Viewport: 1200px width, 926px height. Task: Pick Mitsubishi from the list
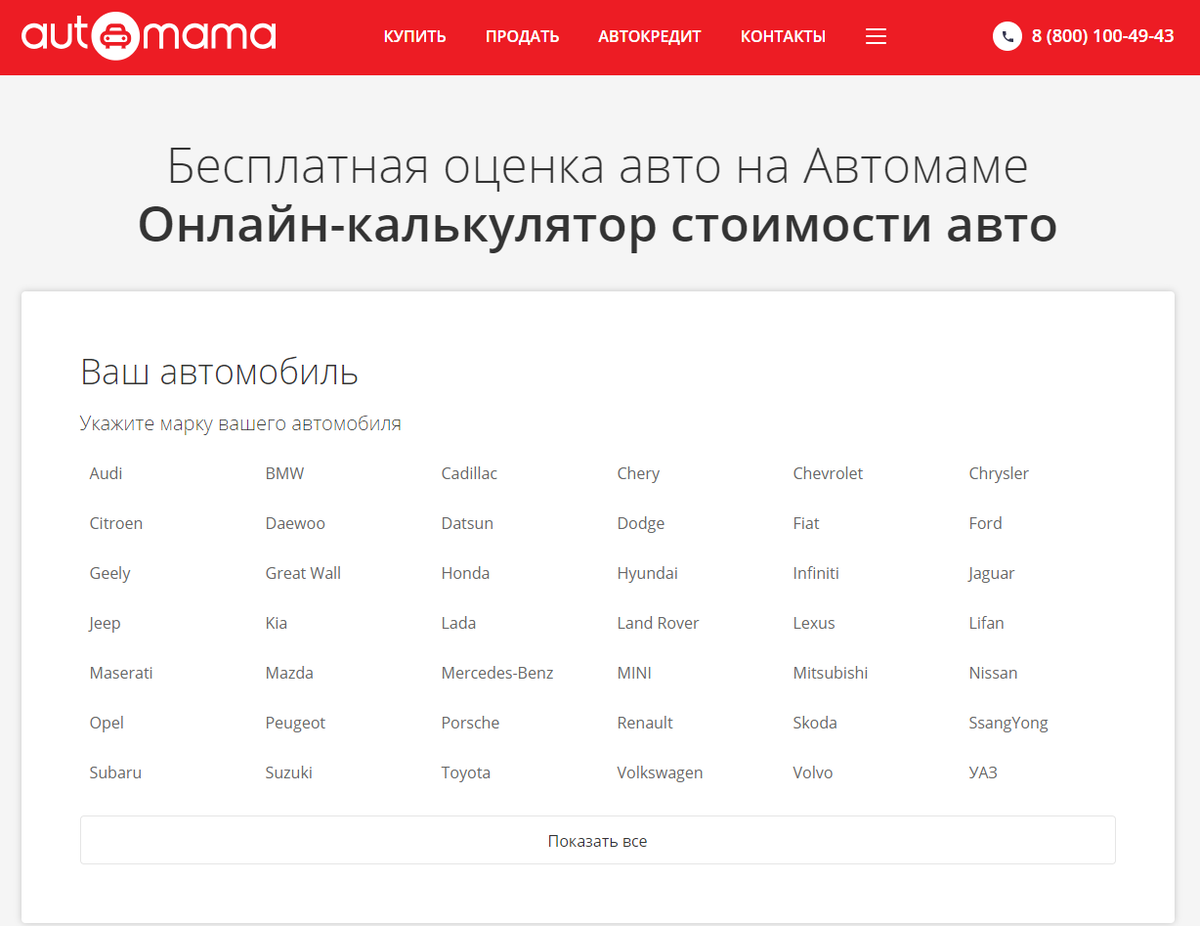pos(830,673)
